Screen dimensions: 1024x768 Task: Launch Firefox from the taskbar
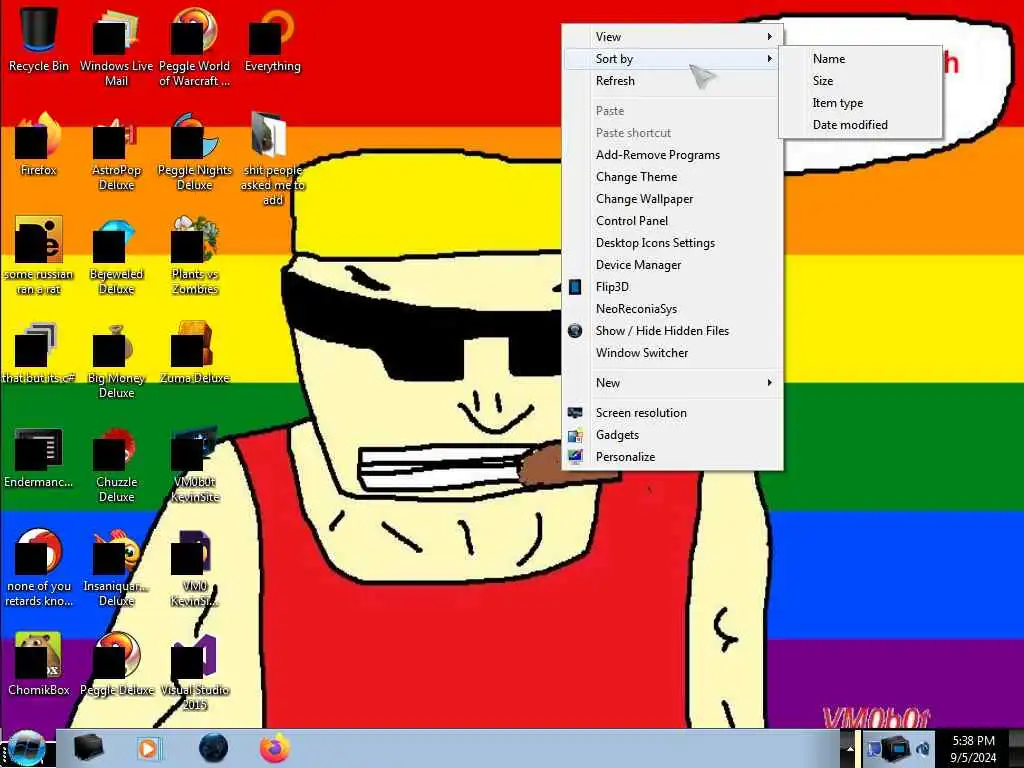[x=275, y=748]
